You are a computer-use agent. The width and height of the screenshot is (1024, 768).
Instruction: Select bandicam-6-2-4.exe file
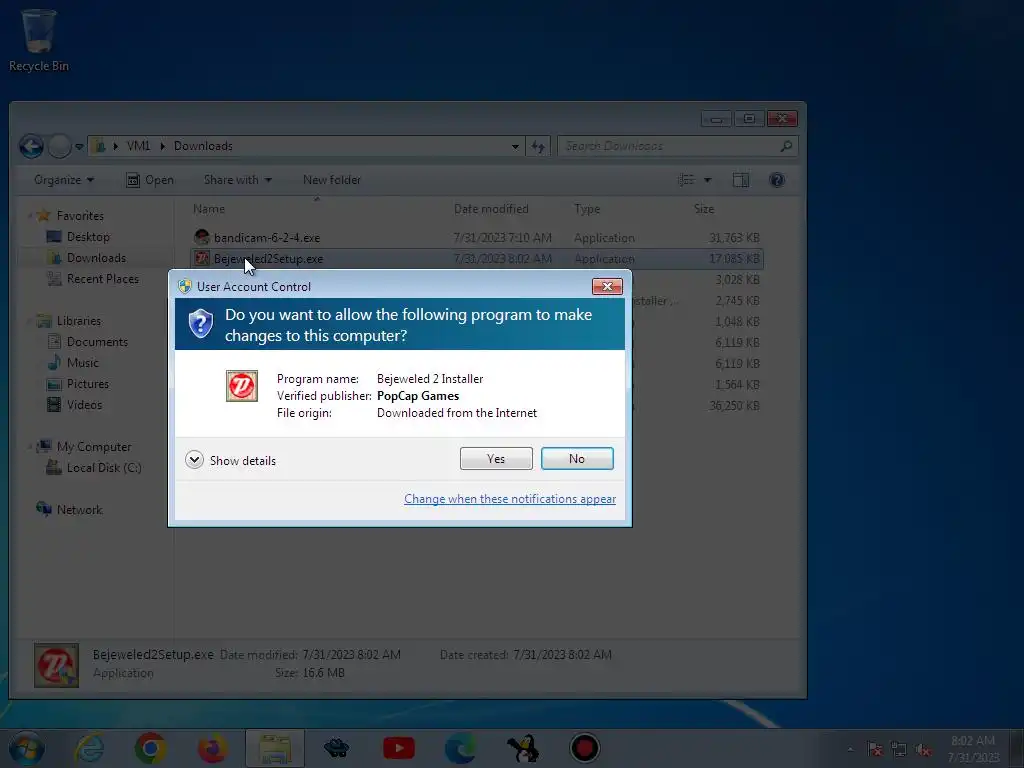click(x=267, y=238)
